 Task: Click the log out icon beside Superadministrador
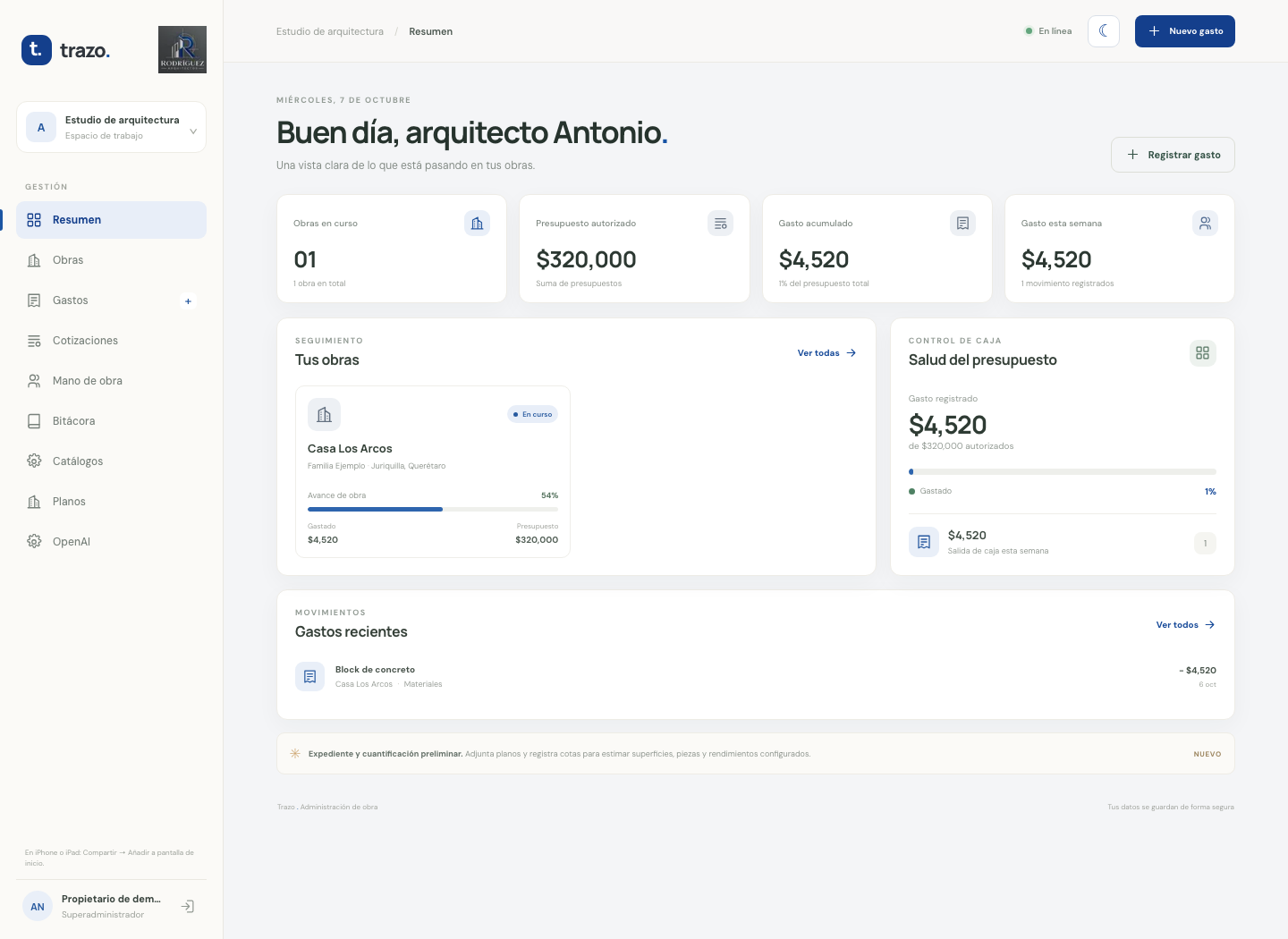click(x=188, y=907)
